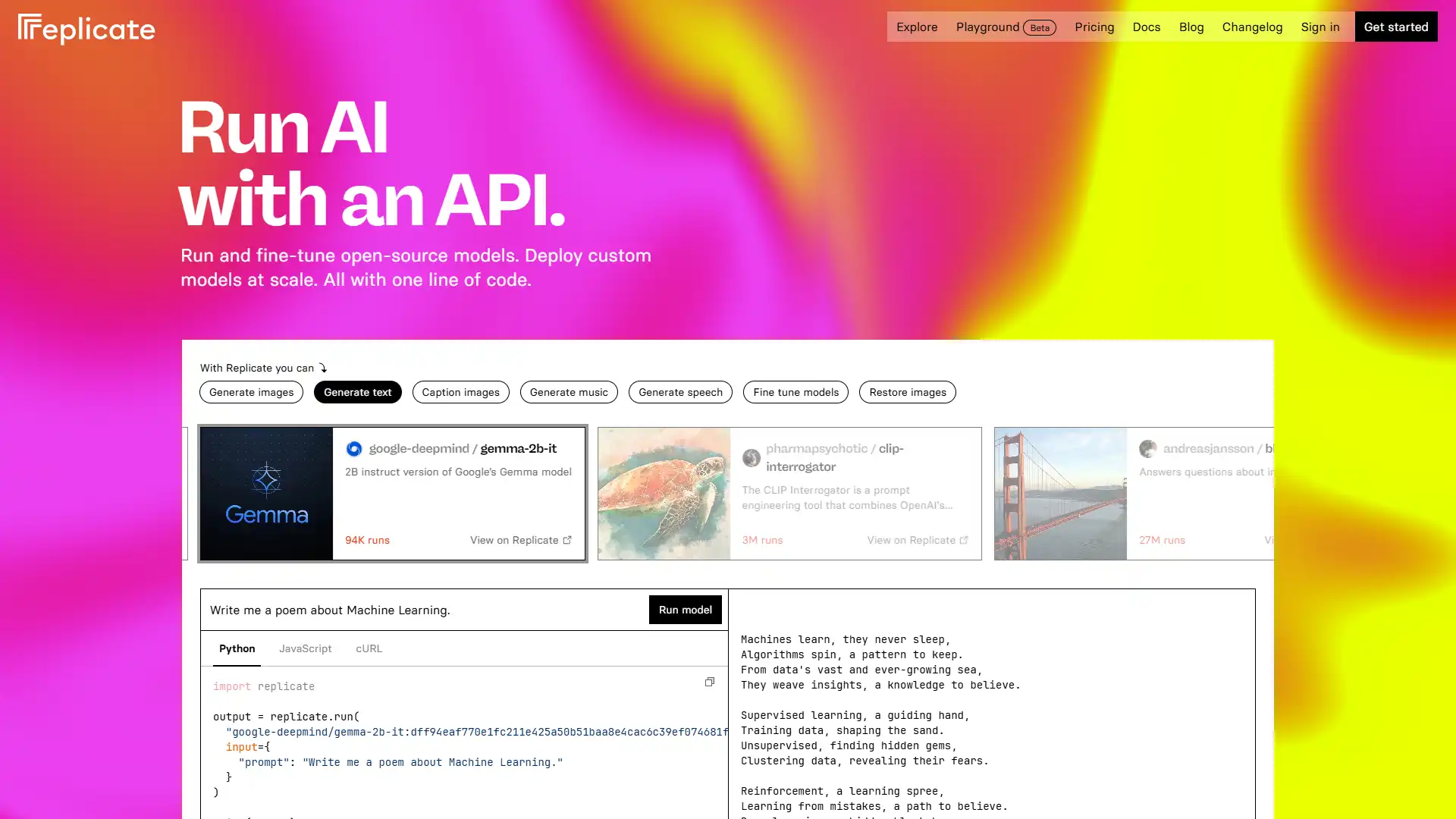Click 'Machines learn, they never sleep,' output line

(846, 639)
